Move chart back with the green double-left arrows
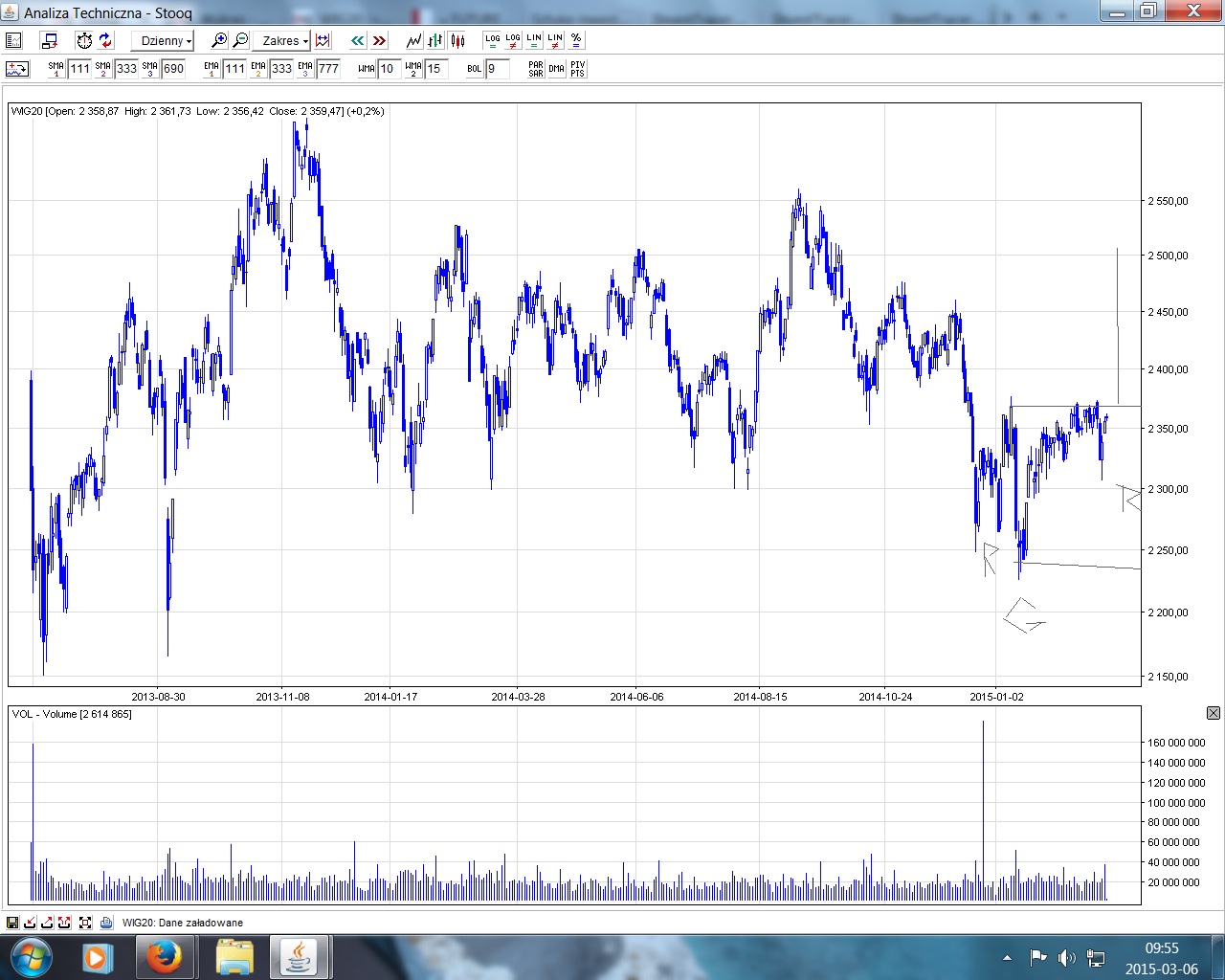The image size is (1225, 980). coord(358,40)
